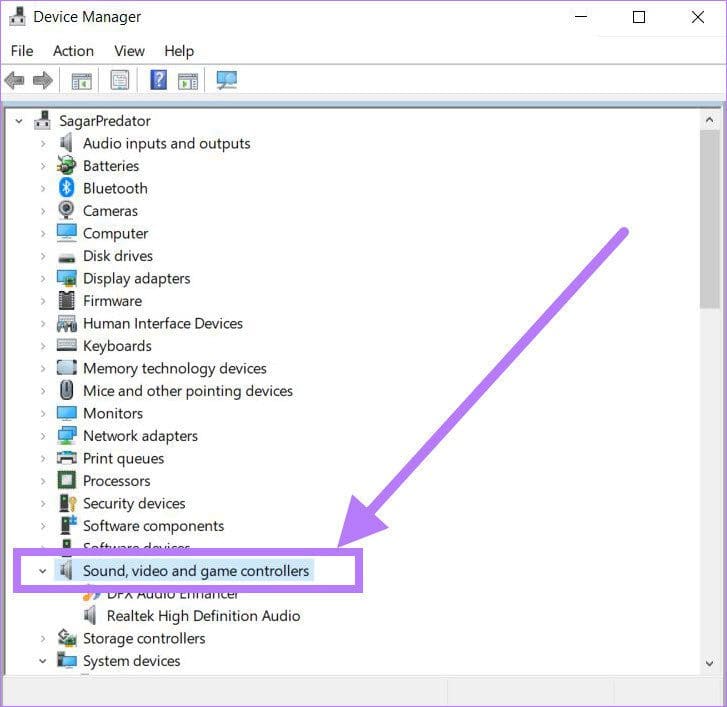Image resolution: width=727 pixels, height=707 pixels.
Task: Click the SagarPredator computer root icon
Action: 43,120
